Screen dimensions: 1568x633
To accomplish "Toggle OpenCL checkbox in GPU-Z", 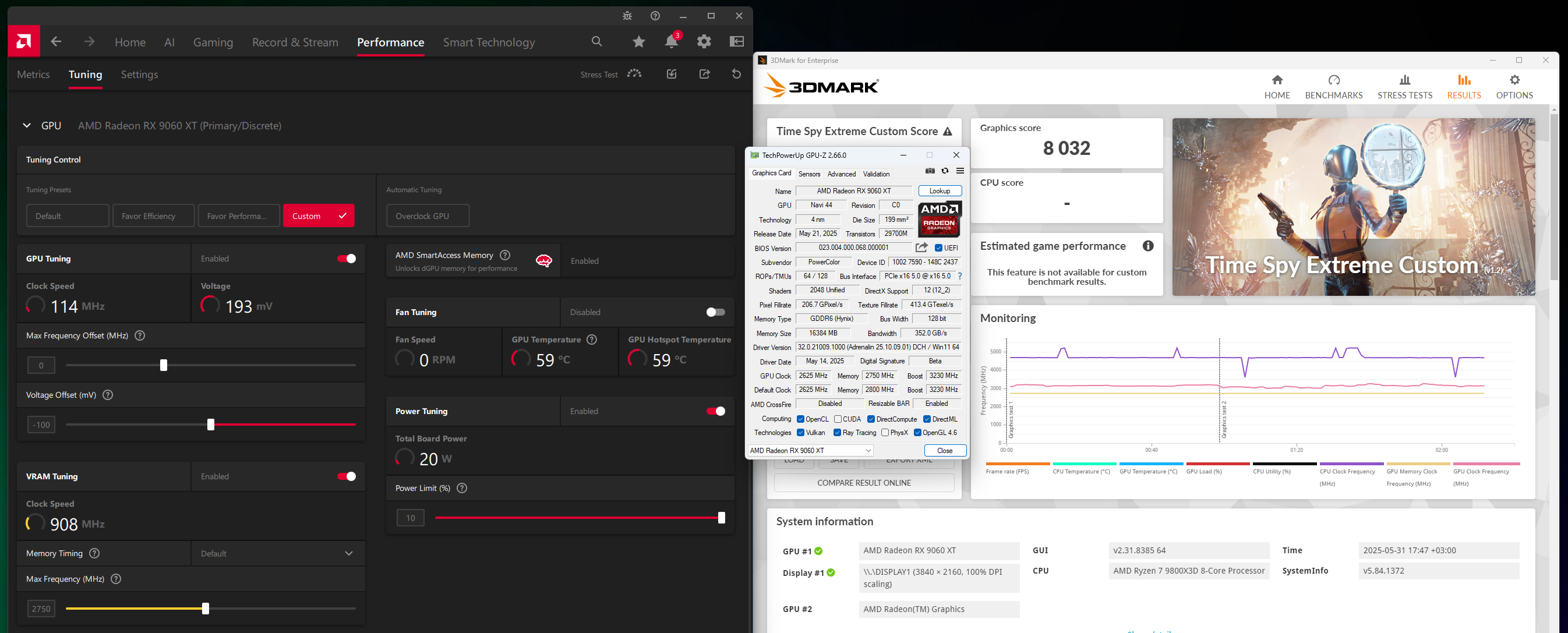I will [800, 419].
